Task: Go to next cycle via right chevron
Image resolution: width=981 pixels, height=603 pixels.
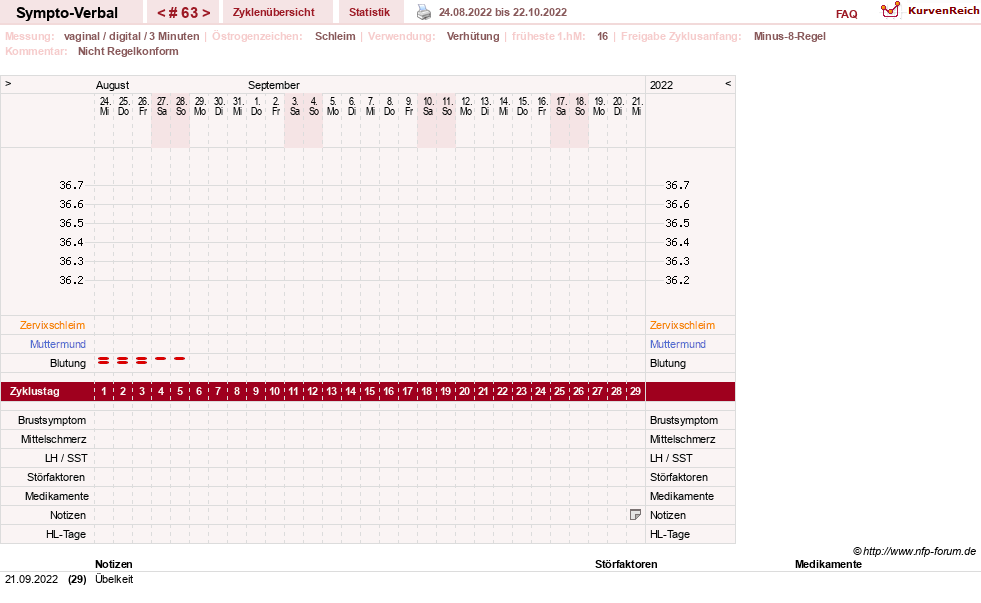Action: [x=206, y=13]
